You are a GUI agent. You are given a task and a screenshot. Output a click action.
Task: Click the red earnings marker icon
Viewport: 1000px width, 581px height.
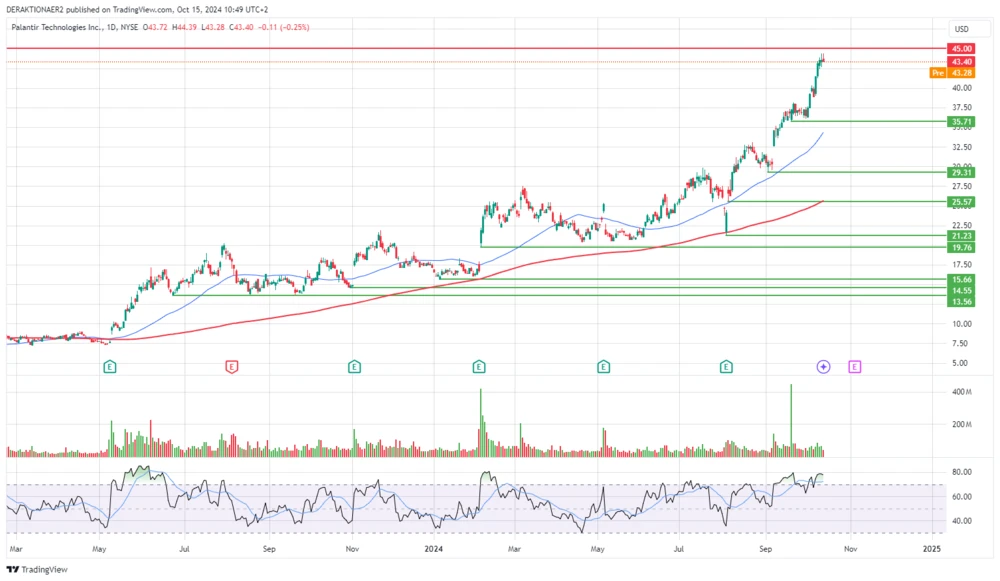[232, 366]
